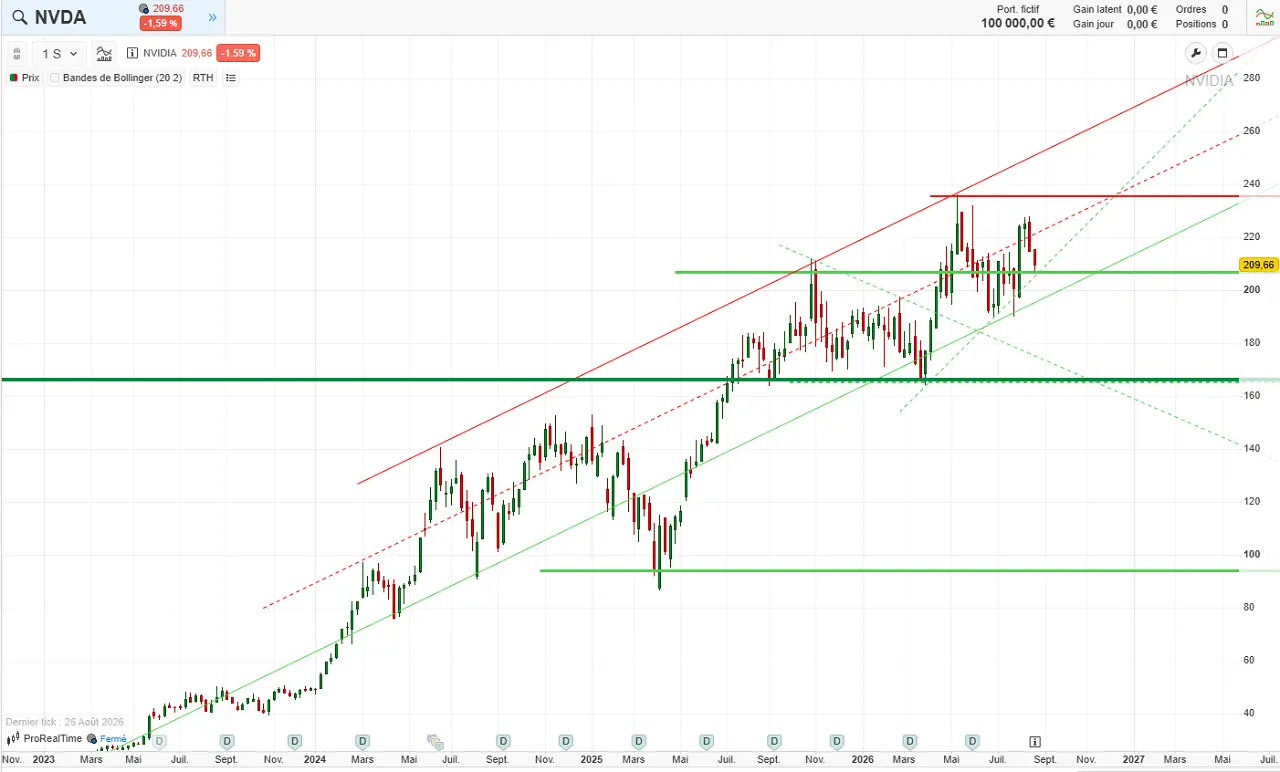Click the 2025 label on time axis
Viewport: 1280px width, 772px height.
(x=591, y=760)
